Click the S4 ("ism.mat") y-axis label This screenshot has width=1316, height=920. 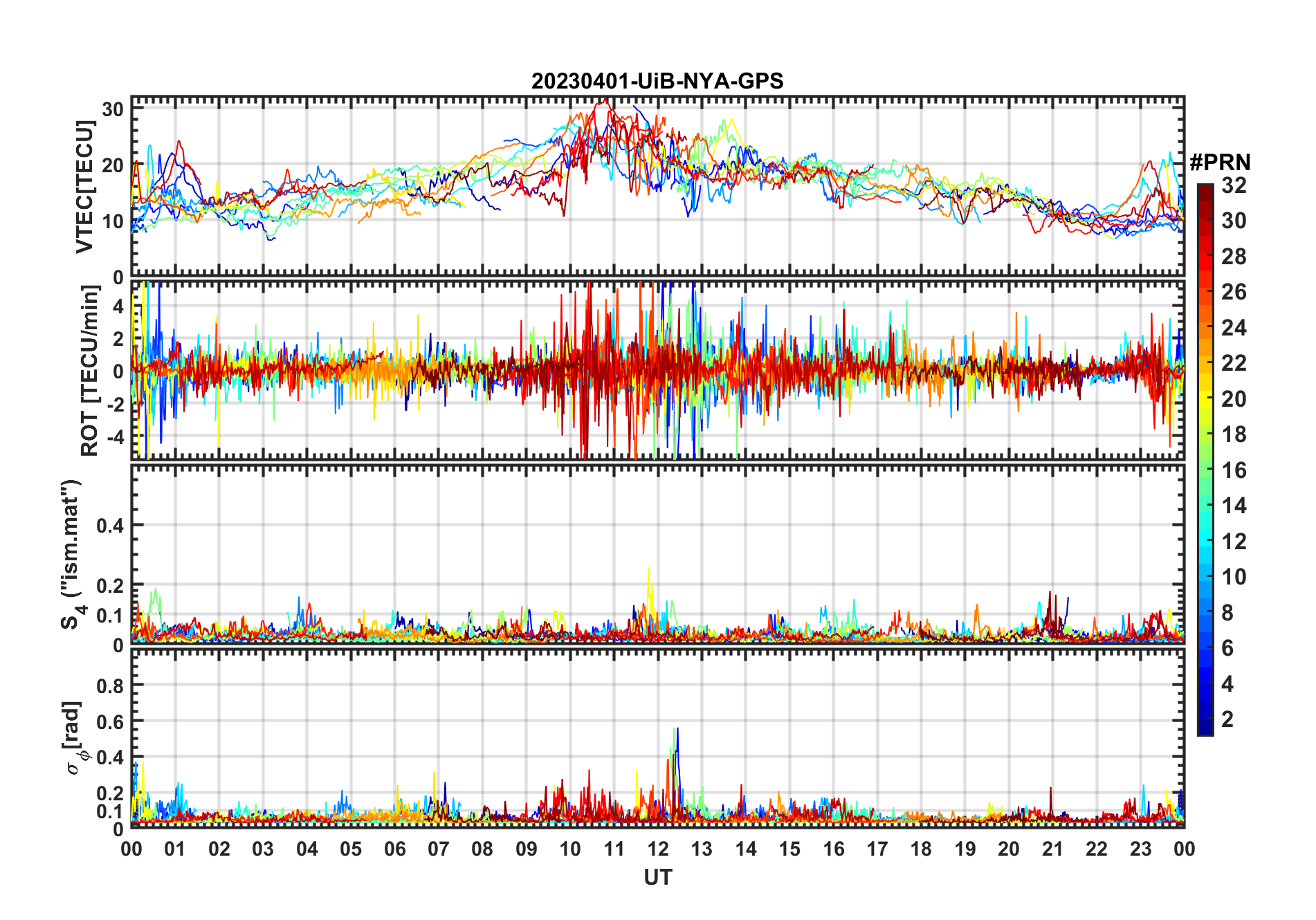click(72, 553)
